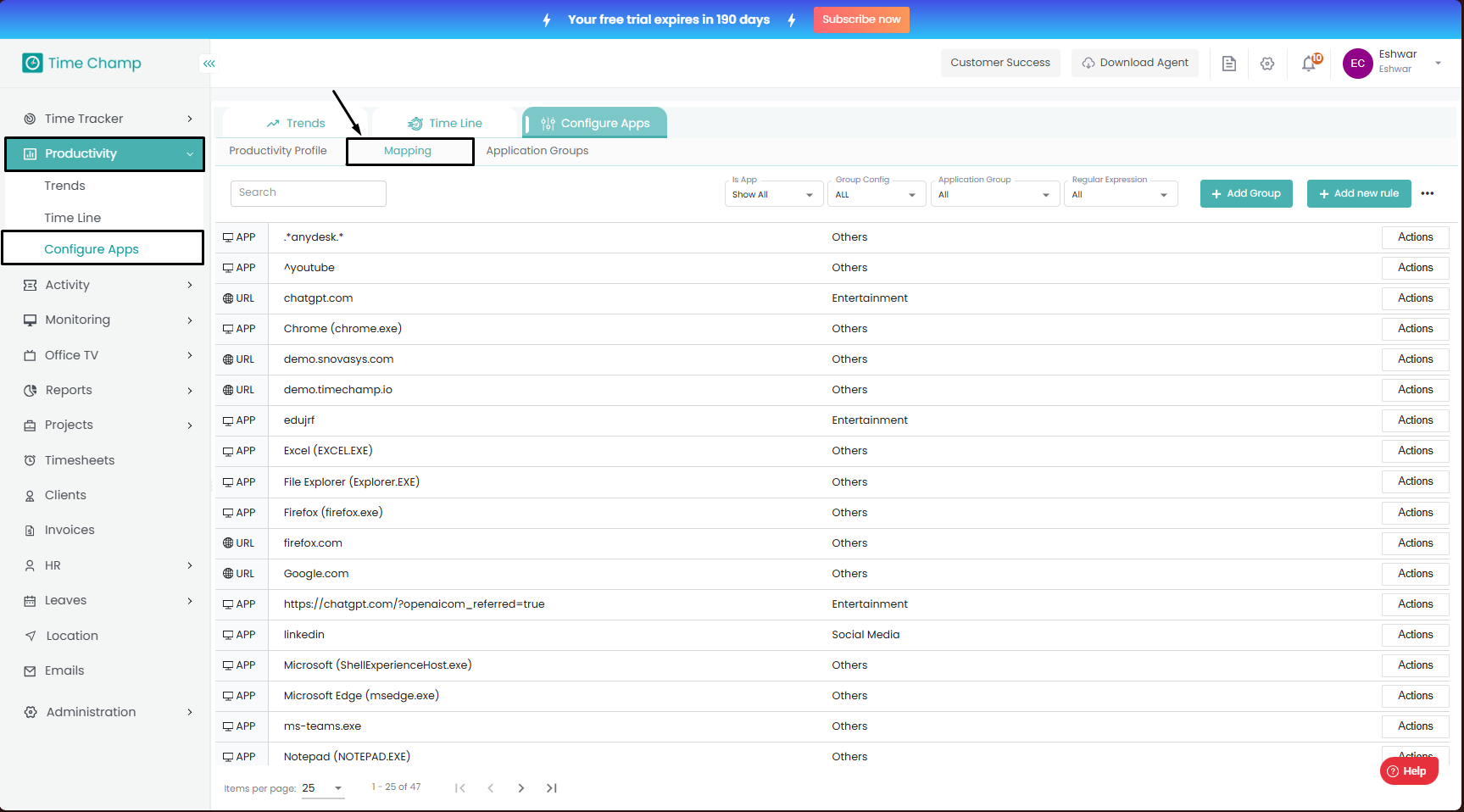Click the Administration sidebar icon
1464x812 pixels.
pos(31,712)
